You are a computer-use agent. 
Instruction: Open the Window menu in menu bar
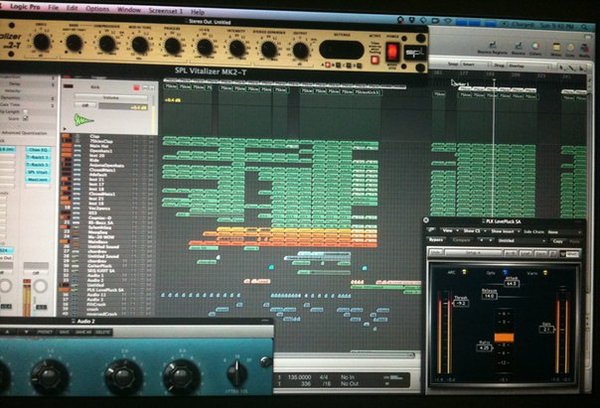click(129, 9)
